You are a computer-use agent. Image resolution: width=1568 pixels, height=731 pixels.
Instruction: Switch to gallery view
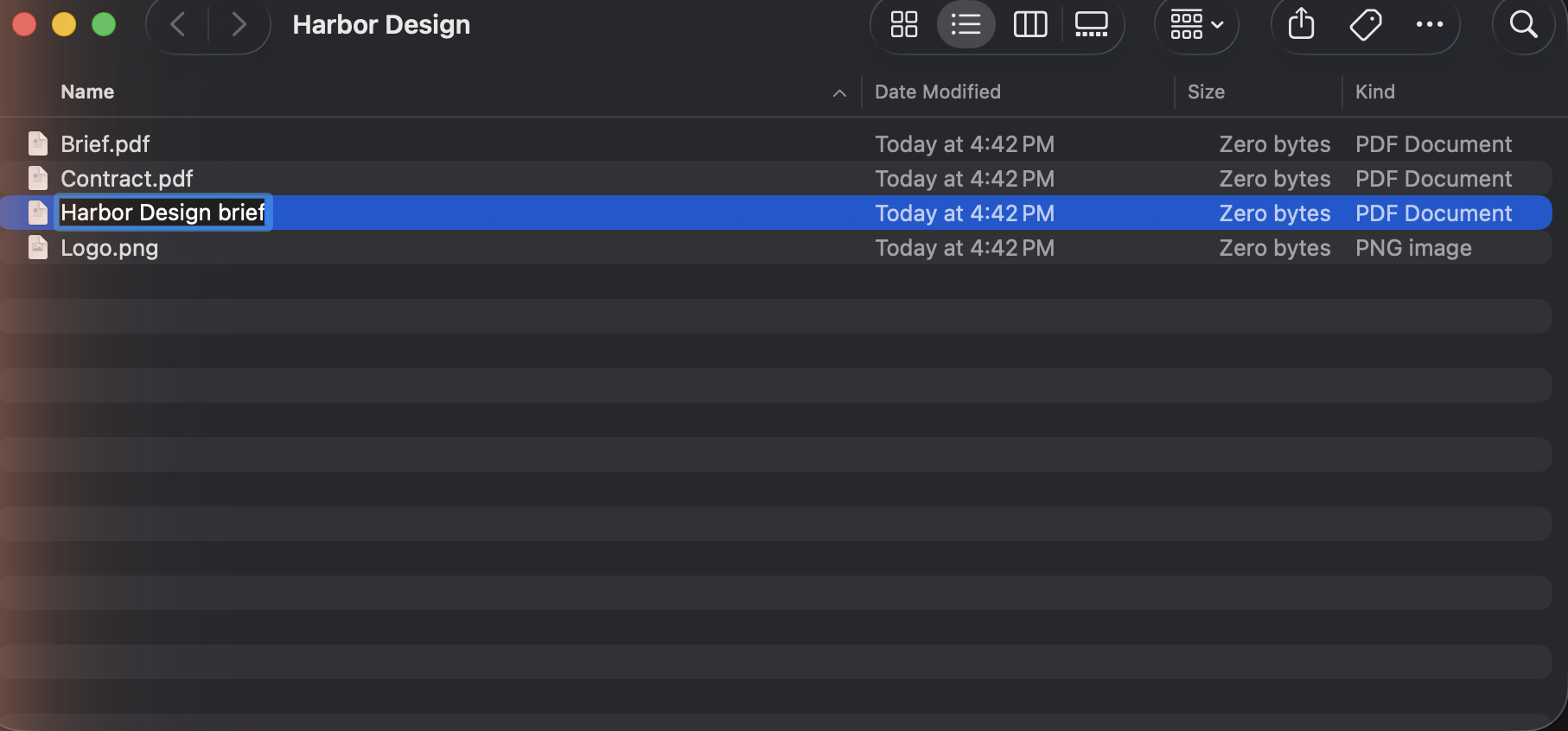click(1091, 24)
